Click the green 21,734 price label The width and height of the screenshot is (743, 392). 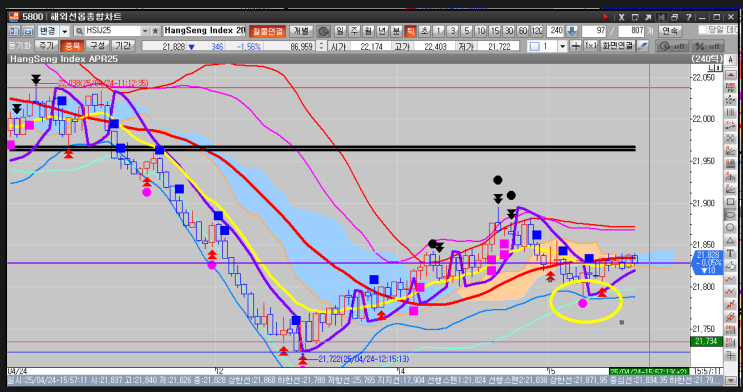[707, 341]
